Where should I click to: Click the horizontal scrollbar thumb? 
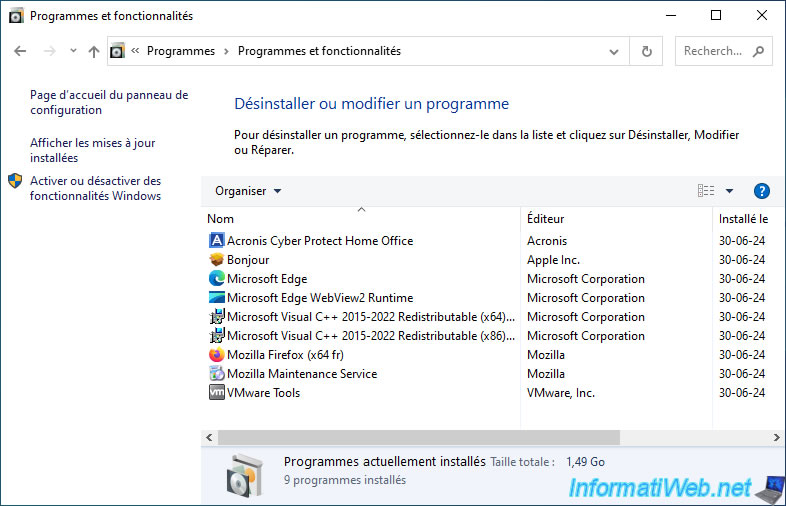419,437
